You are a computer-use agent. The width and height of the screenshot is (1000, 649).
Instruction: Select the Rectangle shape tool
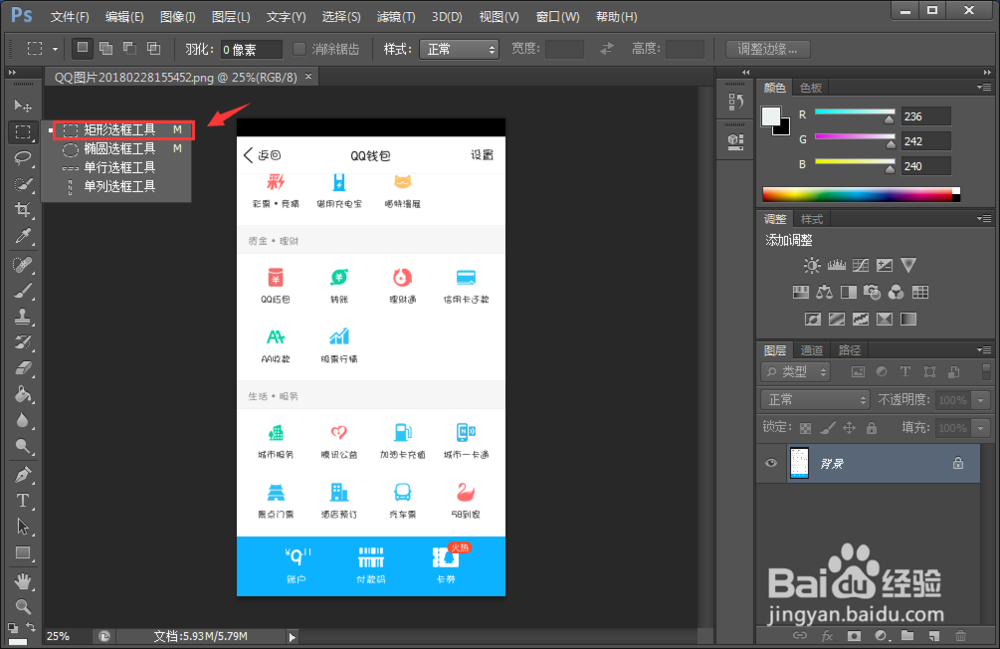[23, 553]
